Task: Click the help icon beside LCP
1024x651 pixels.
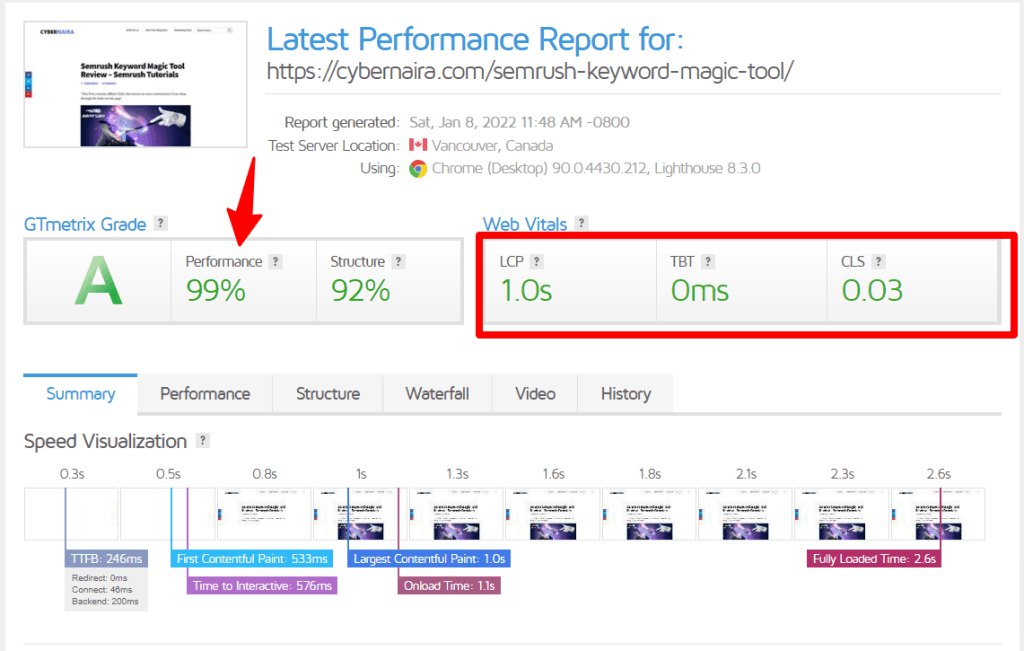Action: pos(536,262)
